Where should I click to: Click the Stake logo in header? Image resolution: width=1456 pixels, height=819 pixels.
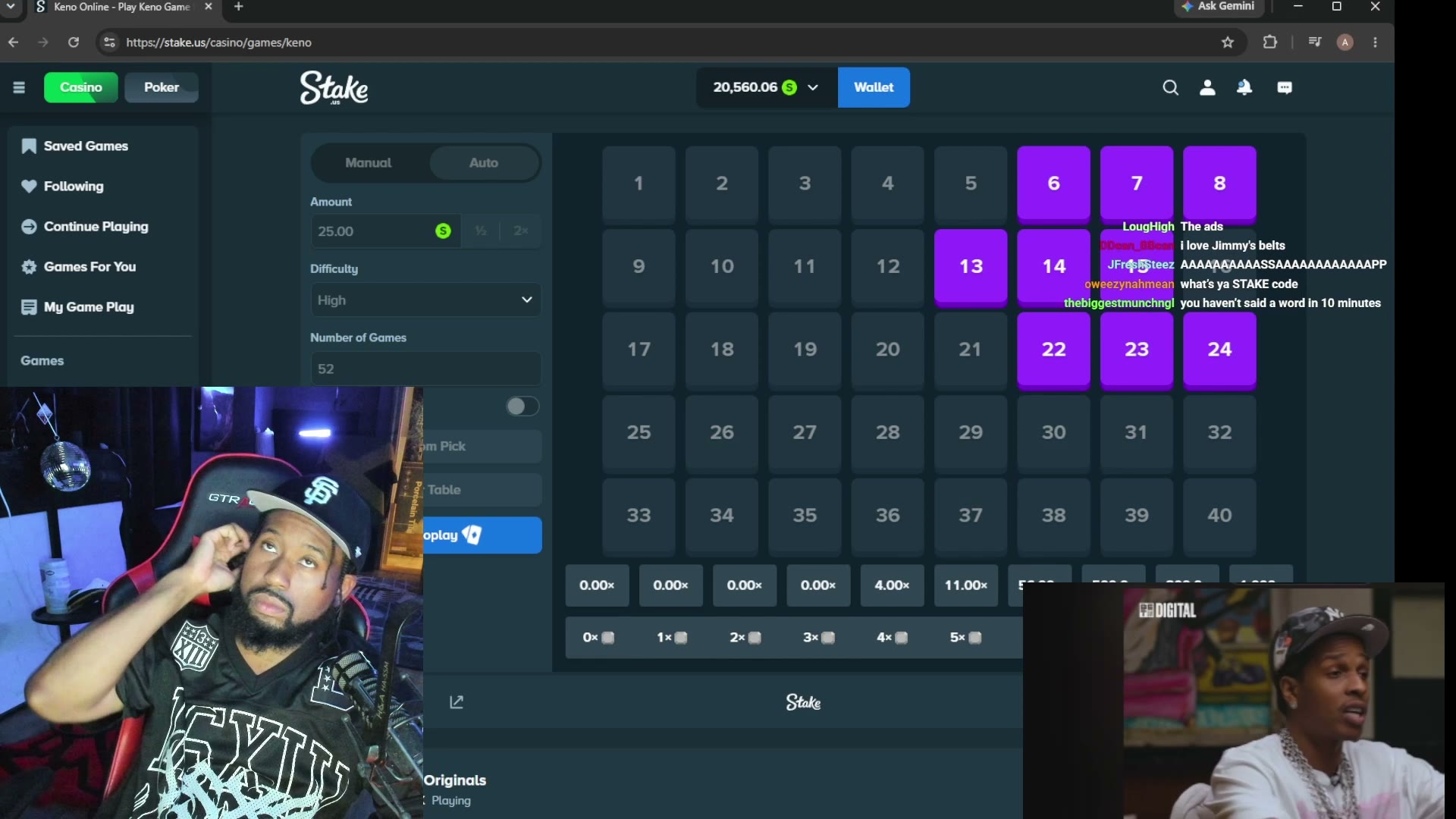tap(334, 88)
